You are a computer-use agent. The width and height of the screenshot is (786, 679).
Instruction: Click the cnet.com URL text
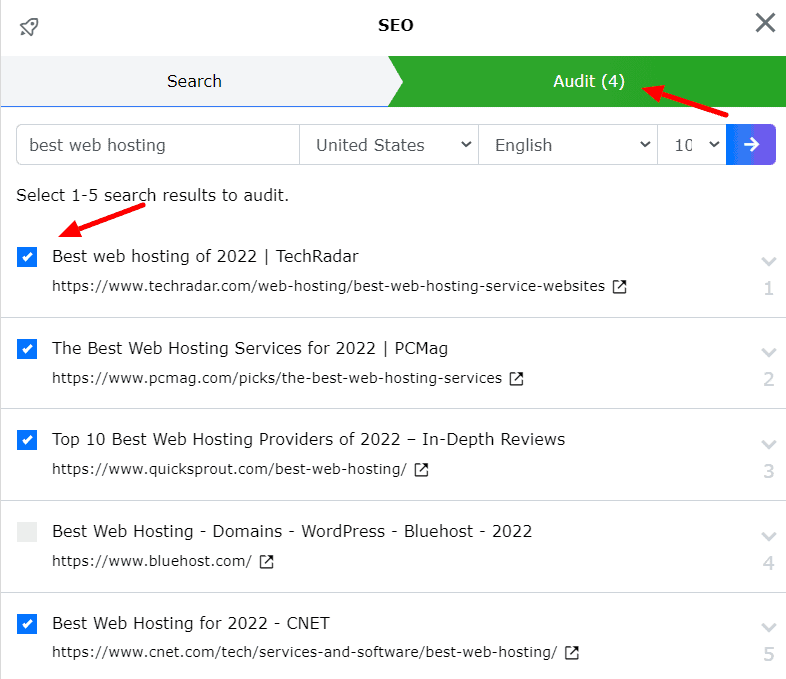point(304,652)
